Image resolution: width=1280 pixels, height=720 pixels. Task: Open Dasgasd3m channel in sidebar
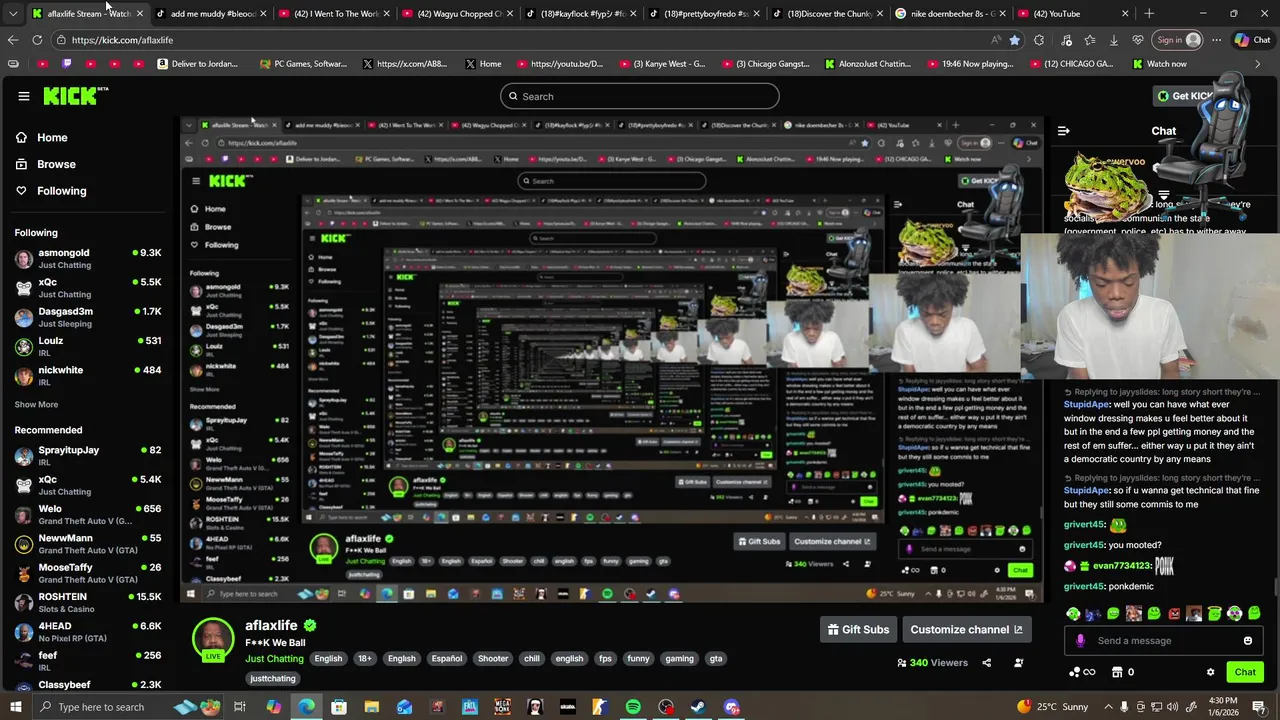pyautogui.click(x=88, y=317)
